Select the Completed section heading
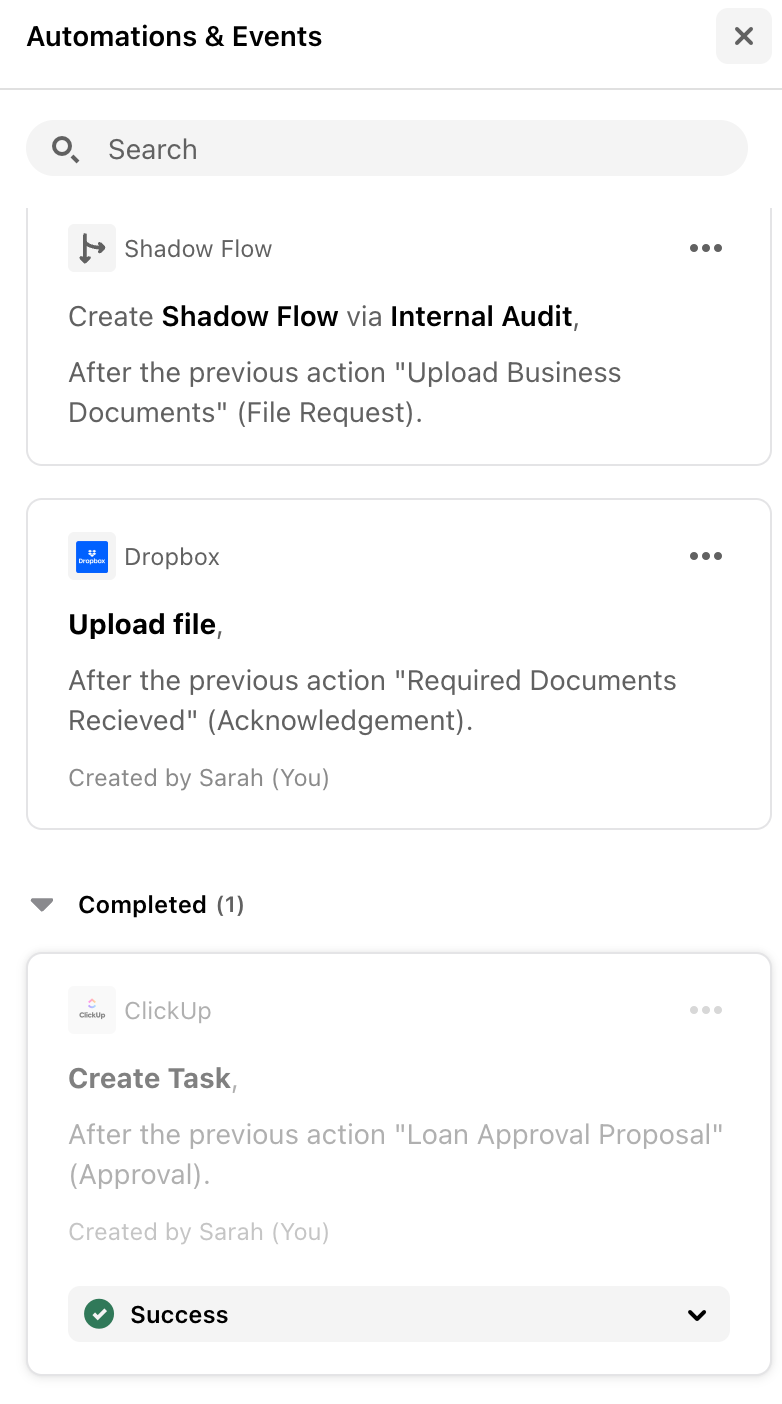The height and width of the screenshot is (1404, 782). [161, 905]
